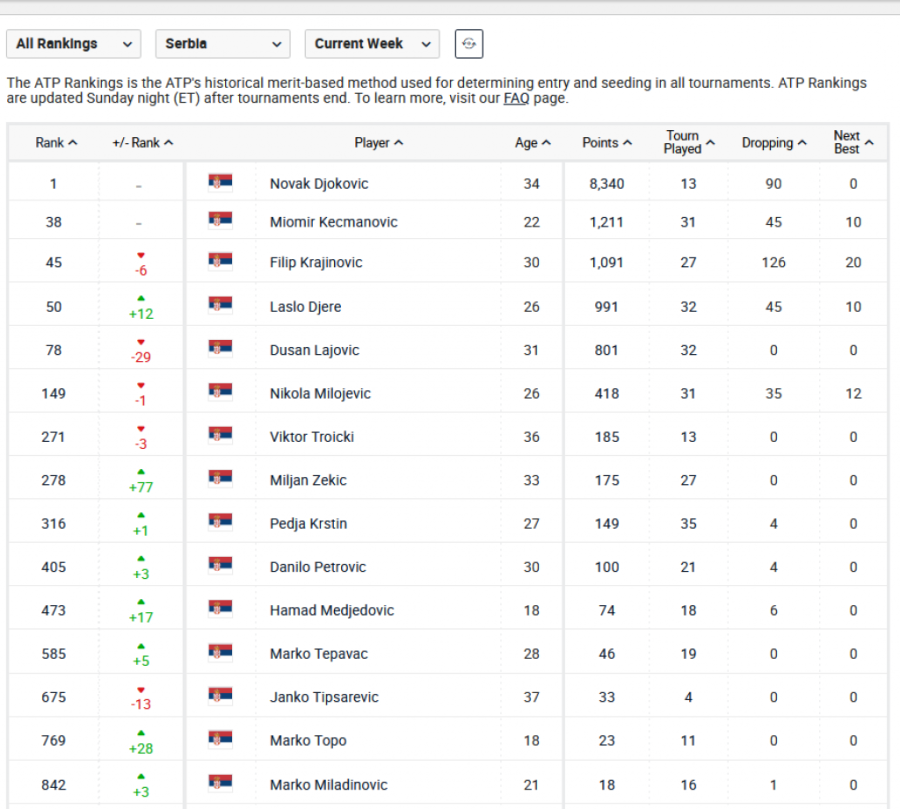The width and height of the screenshot is (900, 809).
Task: Sort by Tourn Played column
Action: pos(689,143)
